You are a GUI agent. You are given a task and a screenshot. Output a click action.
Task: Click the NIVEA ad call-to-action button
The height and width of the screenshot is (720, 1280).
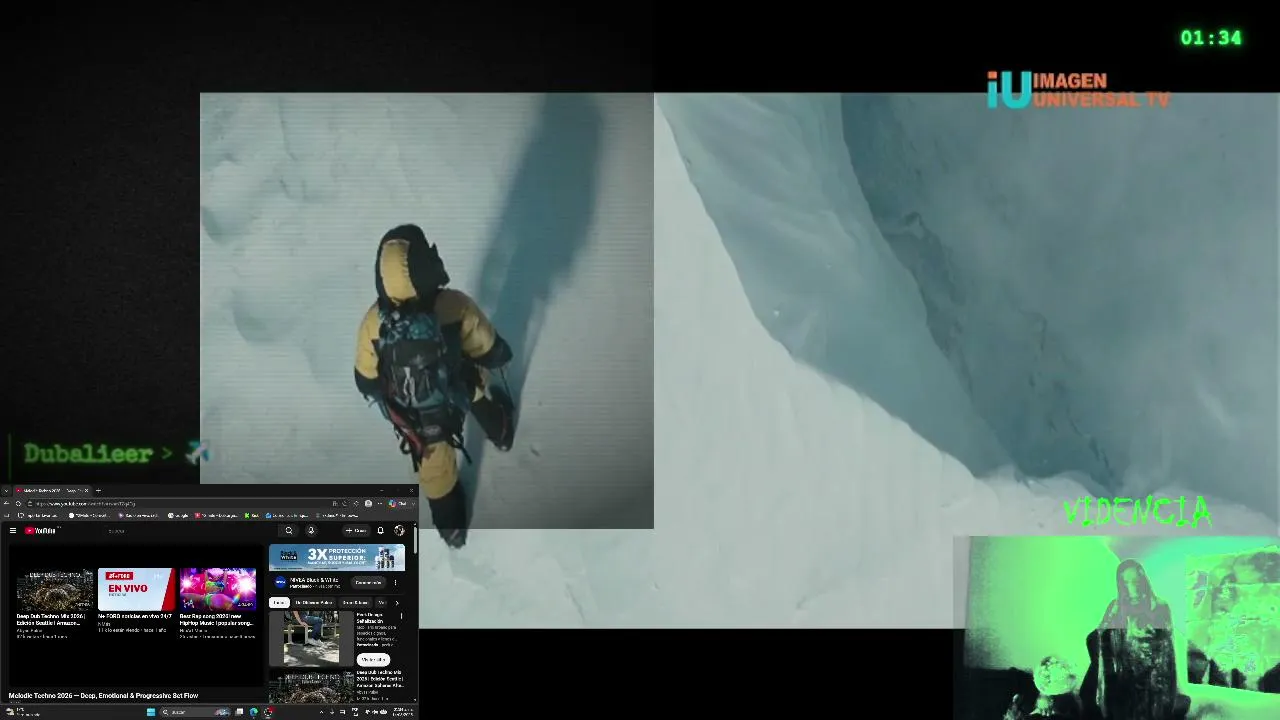[x=368, y=582]
